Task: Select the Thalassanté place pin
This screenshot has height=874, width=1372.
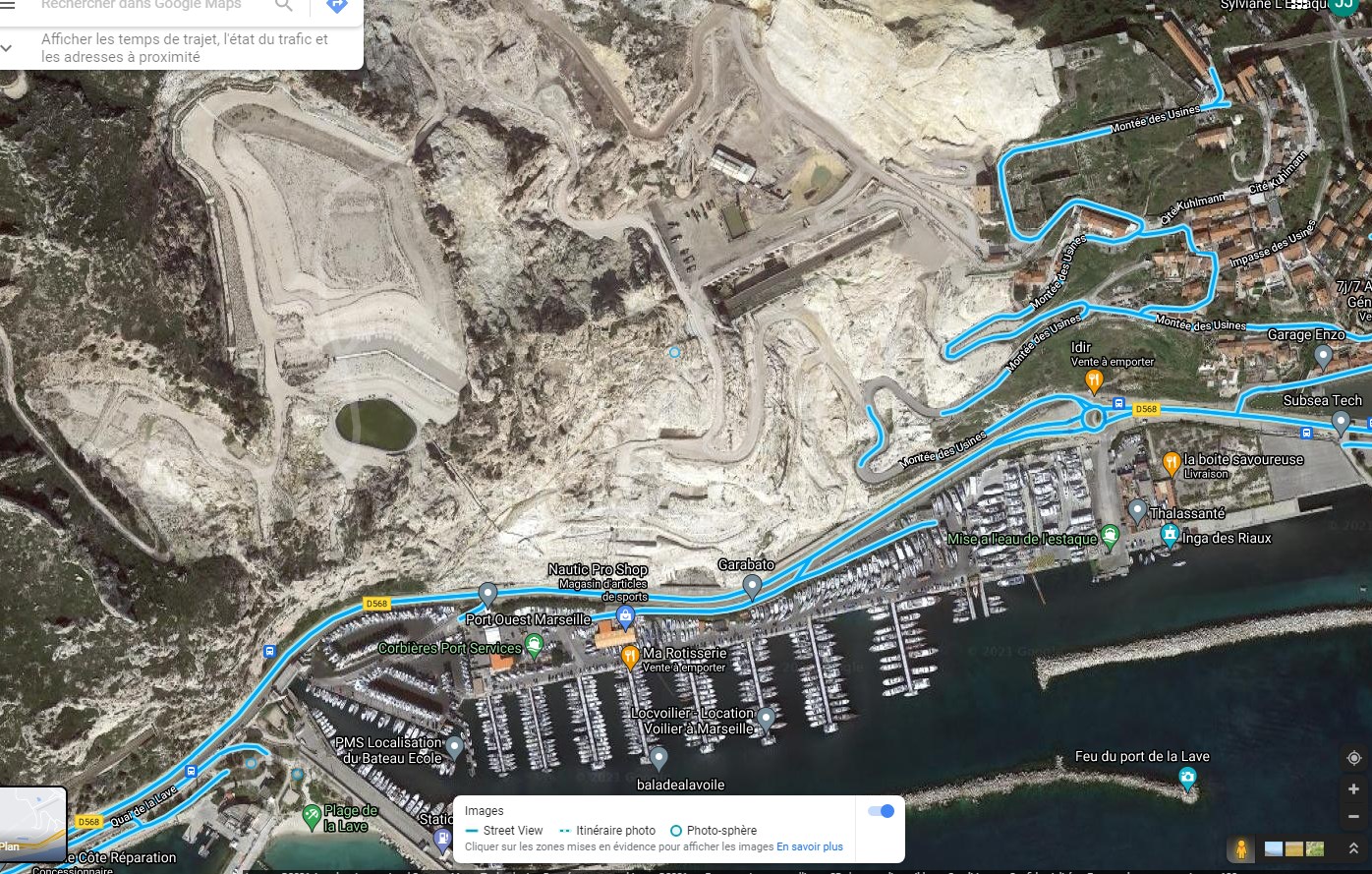Action: click(1137, 511)
